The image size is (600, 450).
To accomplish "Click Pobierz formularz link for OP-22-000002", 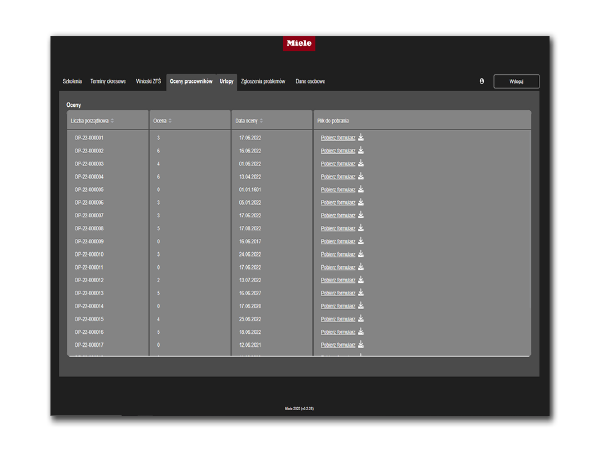I will click(337, 150).
